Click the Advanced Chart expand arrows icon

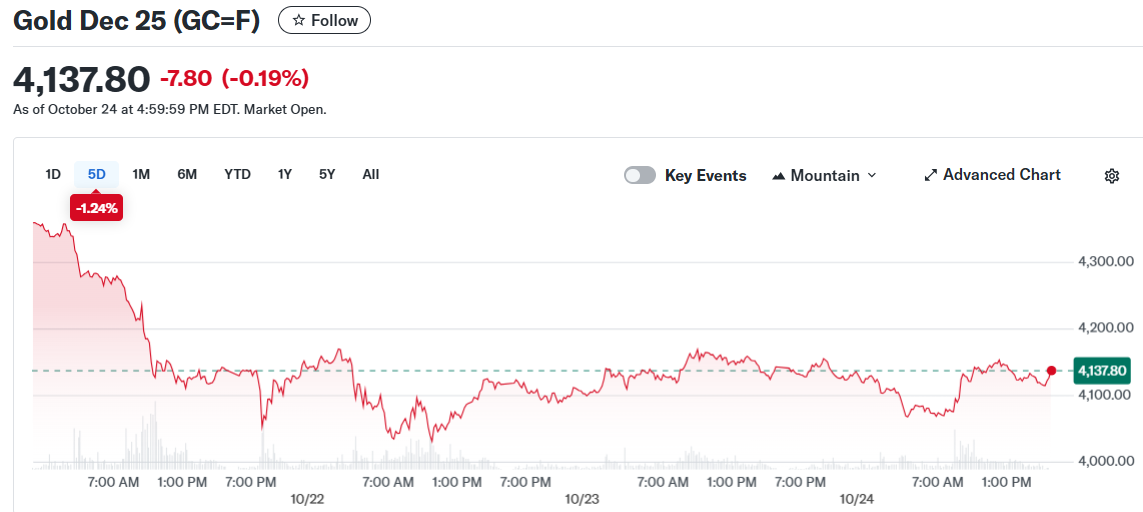coord(930,175)
